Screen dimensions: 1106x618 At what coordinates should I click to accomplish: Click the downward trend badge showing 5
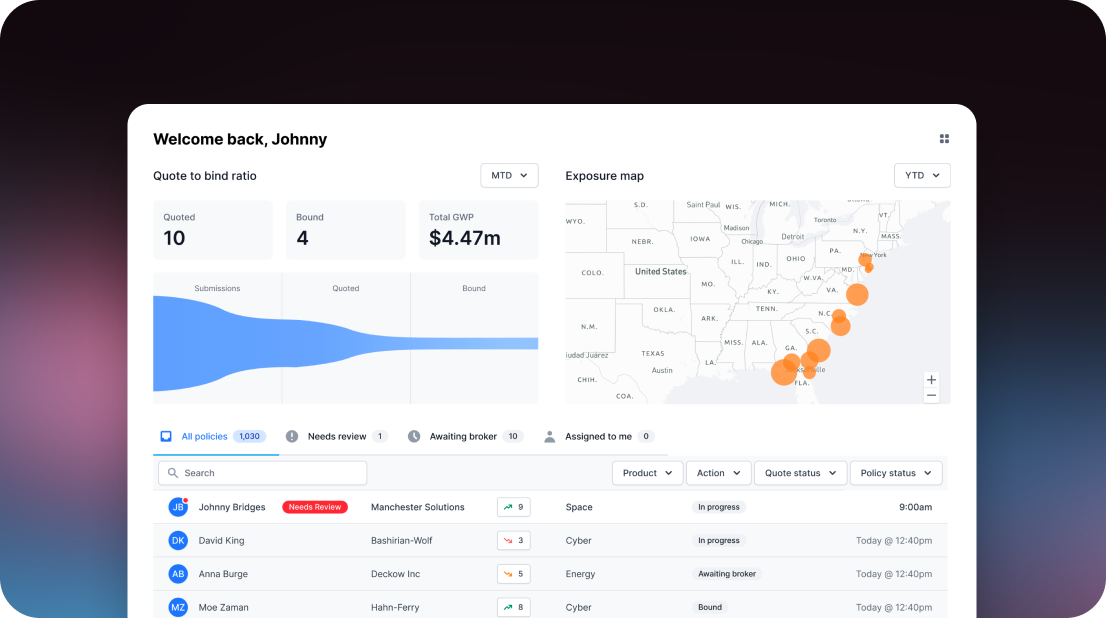point(514,574)
